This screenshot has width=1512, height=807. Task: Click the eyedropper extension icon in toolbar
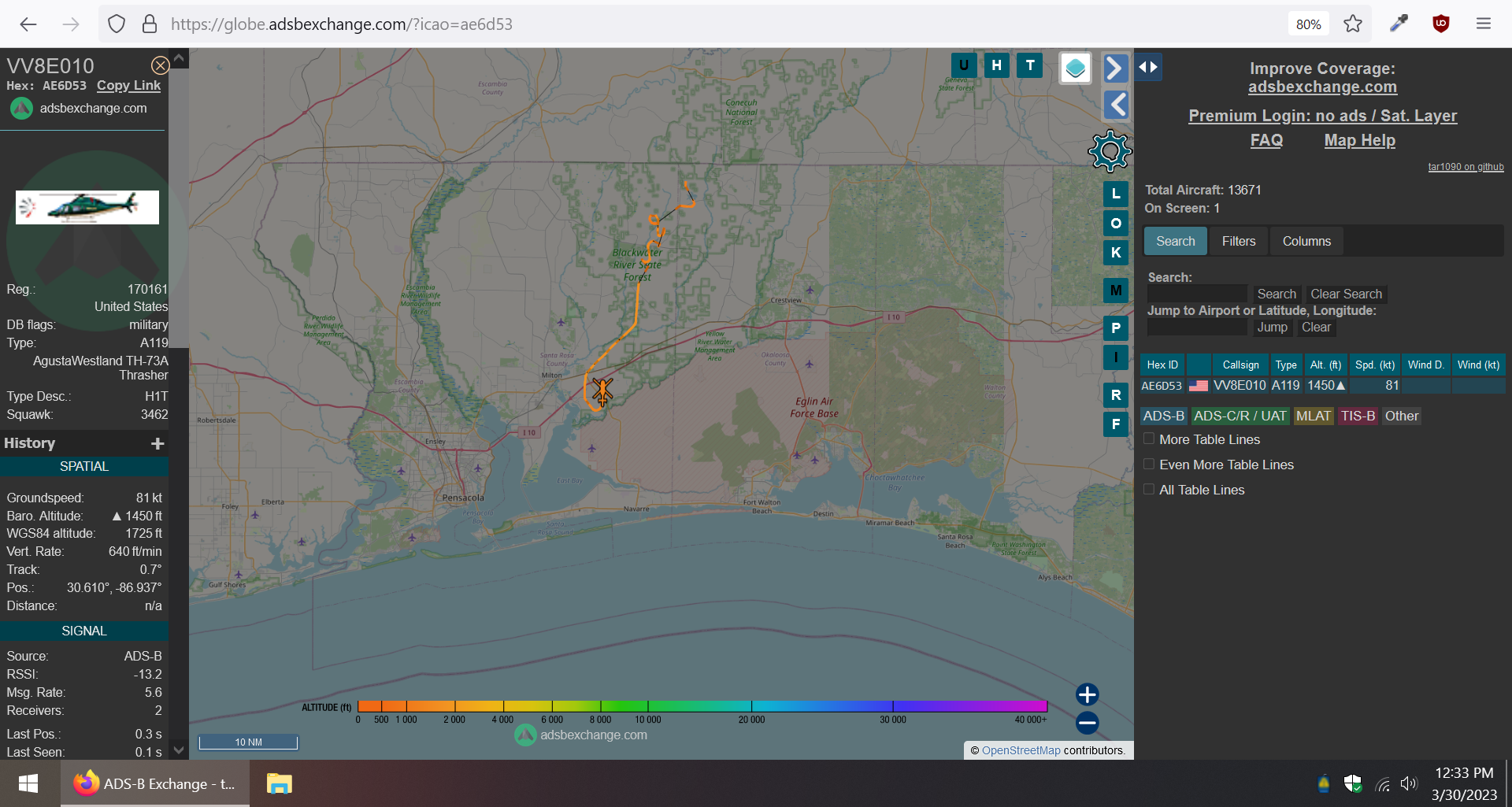tap(1399, 24)
